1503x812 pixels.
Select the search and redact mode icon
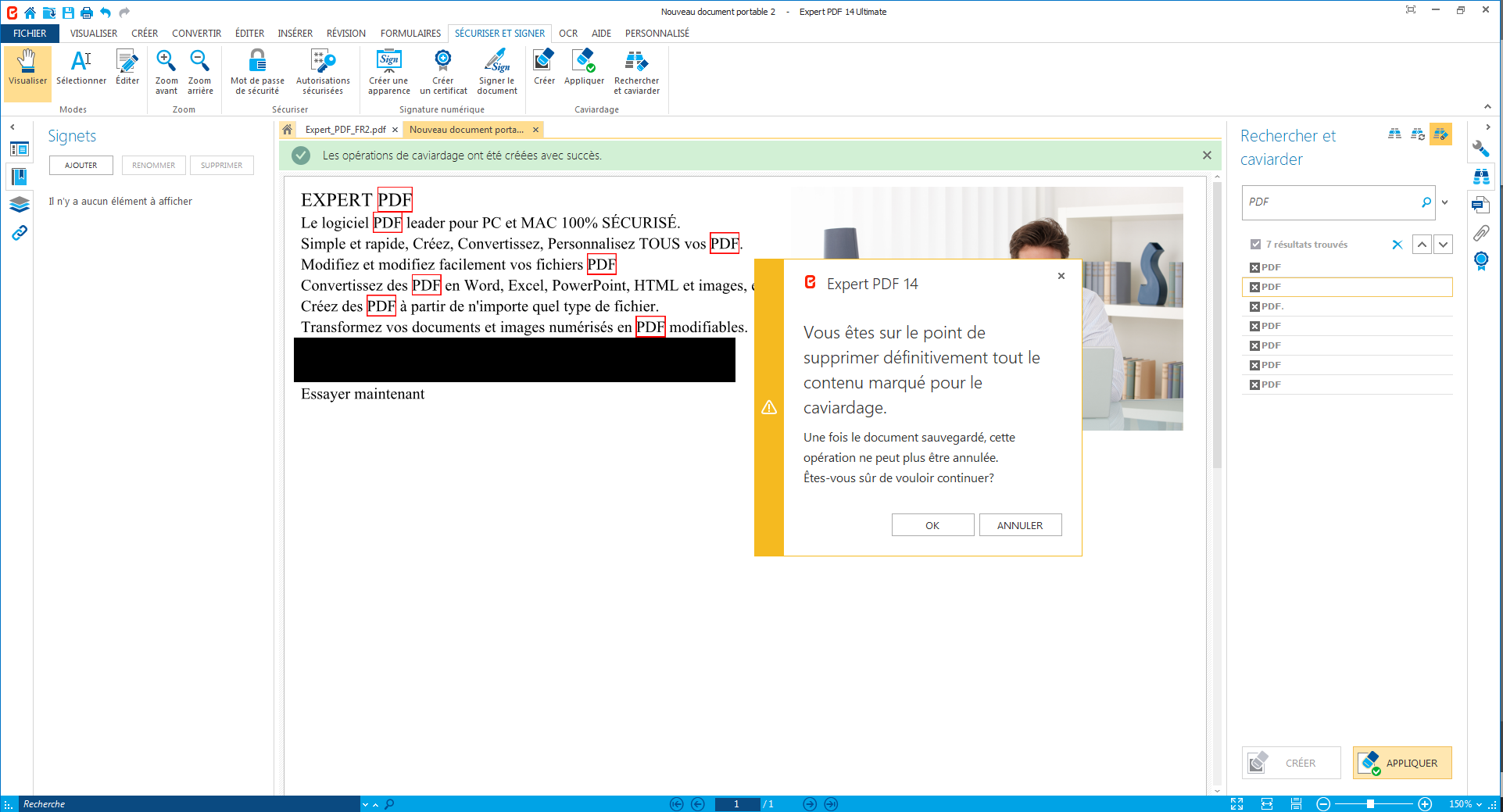click(1440, 134)
